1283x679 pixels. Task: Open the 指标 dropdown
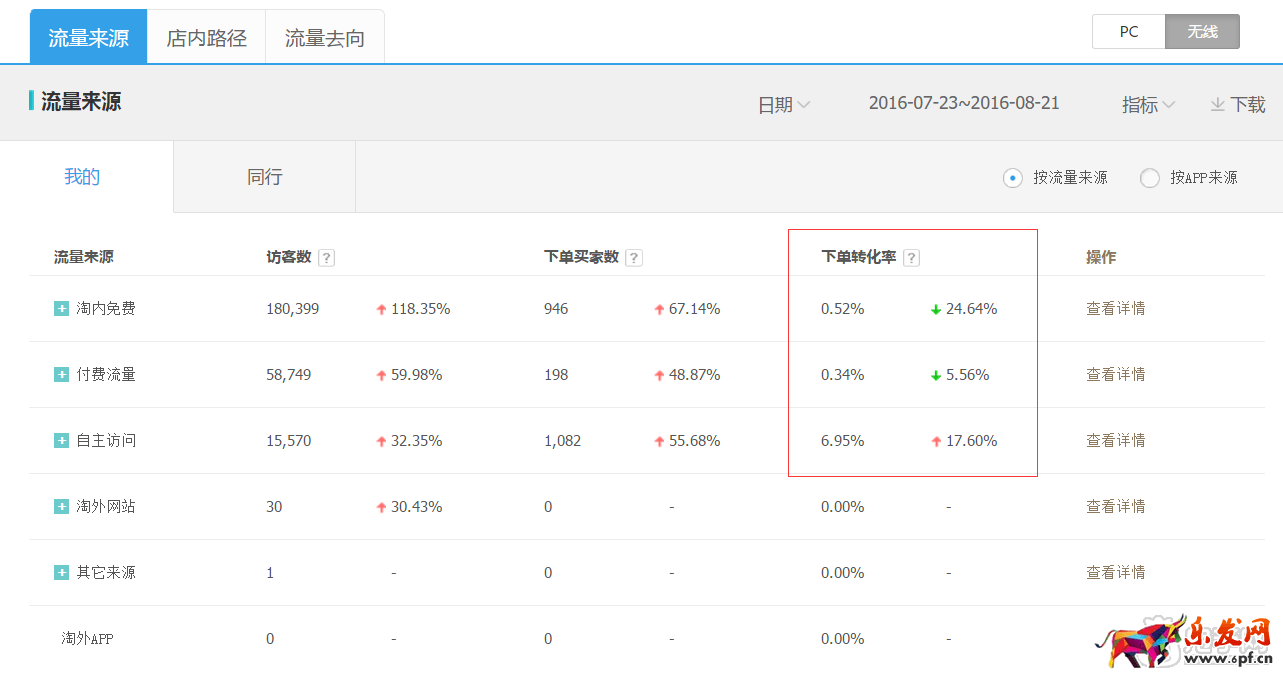1148,105
